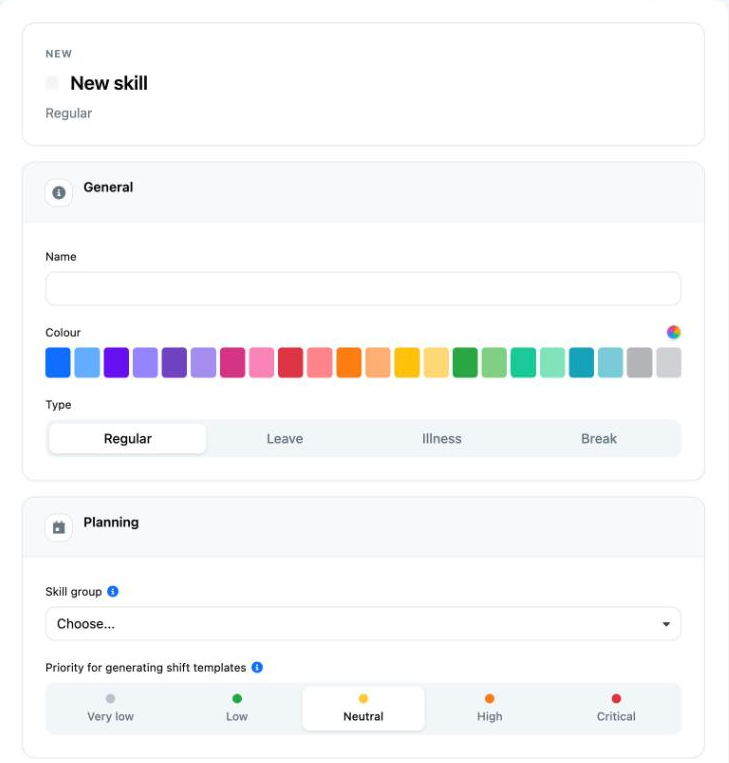This screenshot has width=729, height=763.
Task: Pick the dark red colour swatch
Action: [x=291, y=363]
